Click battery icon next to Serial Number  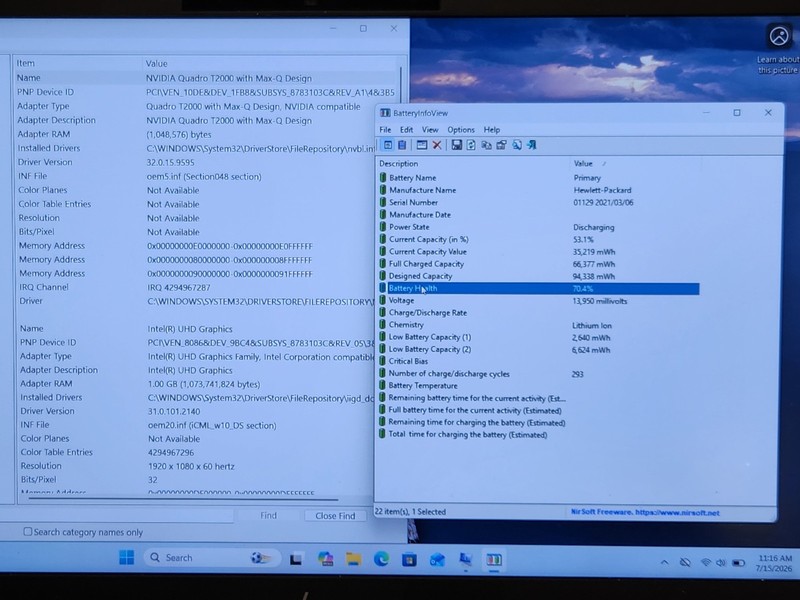pyautogui.click(x=383, y=202)
